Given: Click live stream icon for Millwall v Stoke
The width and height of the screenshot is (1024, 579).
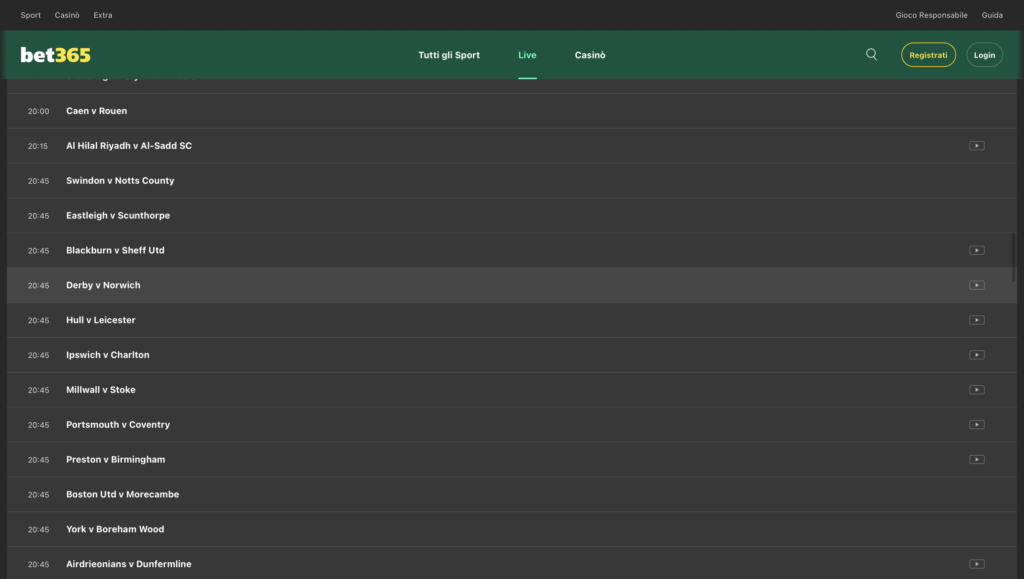Looking at the screenshot, I should [976, 390].
